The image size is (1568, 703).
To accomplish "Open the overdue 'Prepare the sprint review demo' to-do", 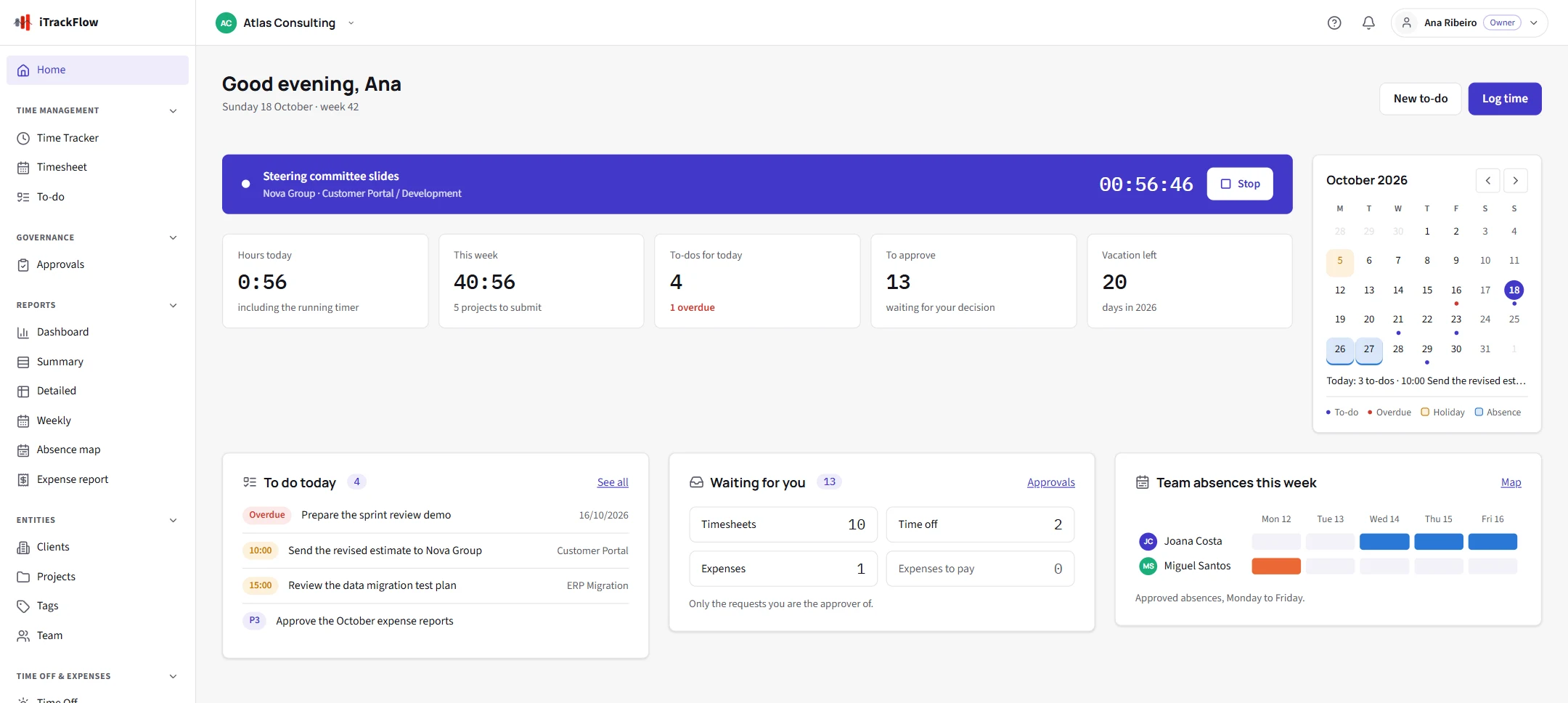I will [436, 515].
